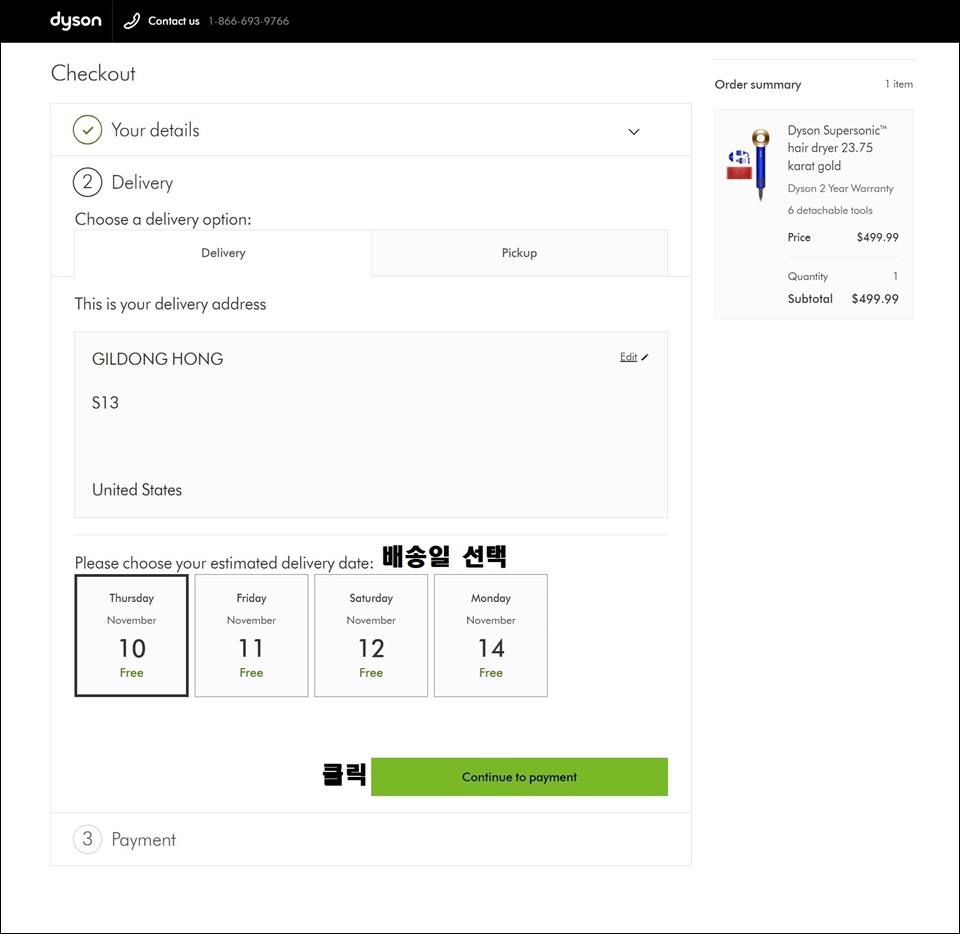Expand the Your details section chevron
This screenshot has height=934, width=960.
pyautogui.click(x=634, y=132)
